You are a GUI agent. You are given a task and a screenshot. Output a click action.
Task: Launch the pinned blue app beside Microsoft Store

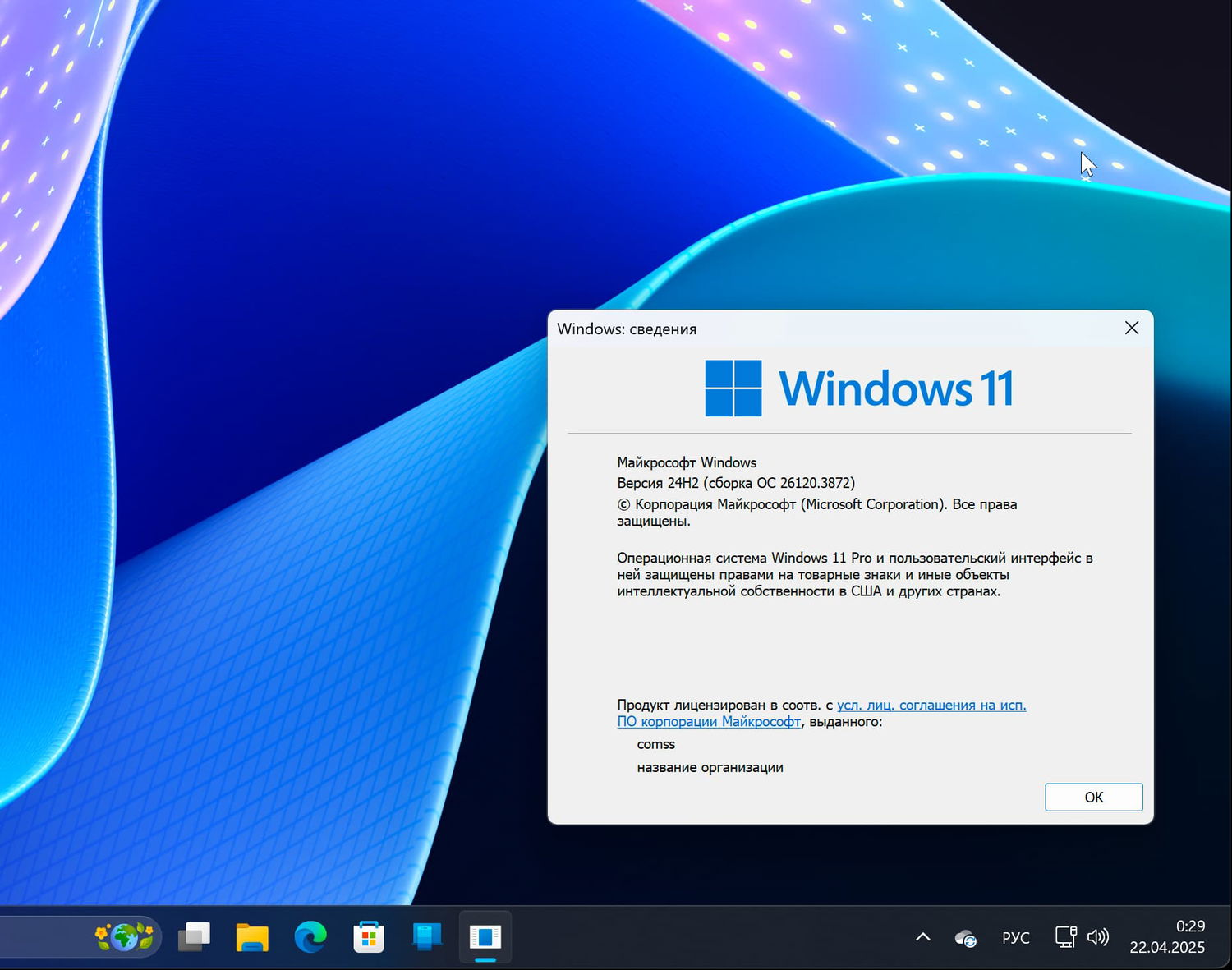coord(425,936)
